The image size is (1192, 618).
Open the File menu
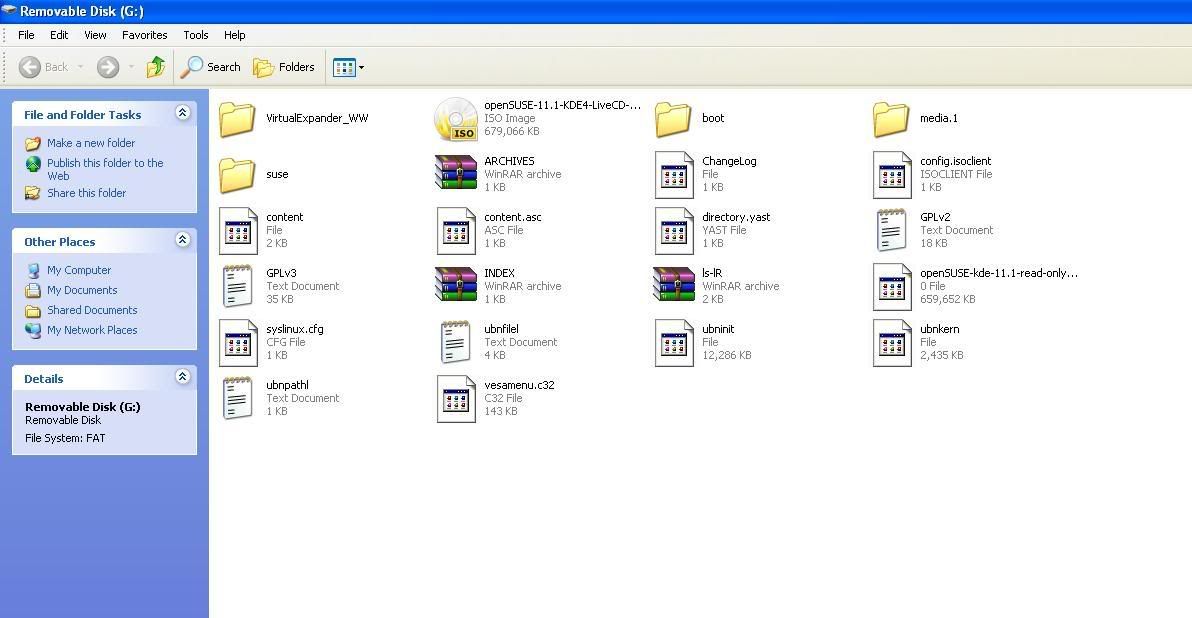(26, 35)
